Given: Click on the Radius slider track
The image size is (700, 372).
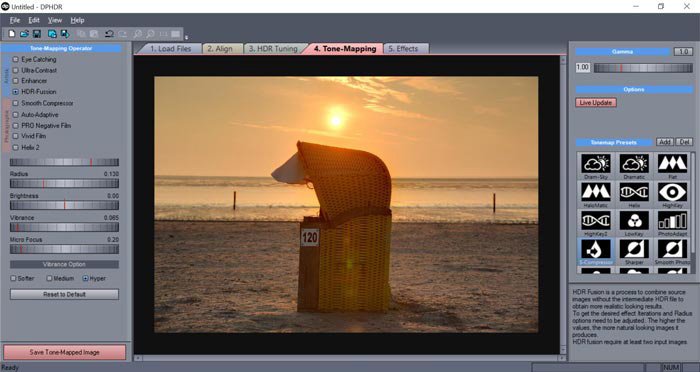Looking at the screenshot, I should (64, 184).
